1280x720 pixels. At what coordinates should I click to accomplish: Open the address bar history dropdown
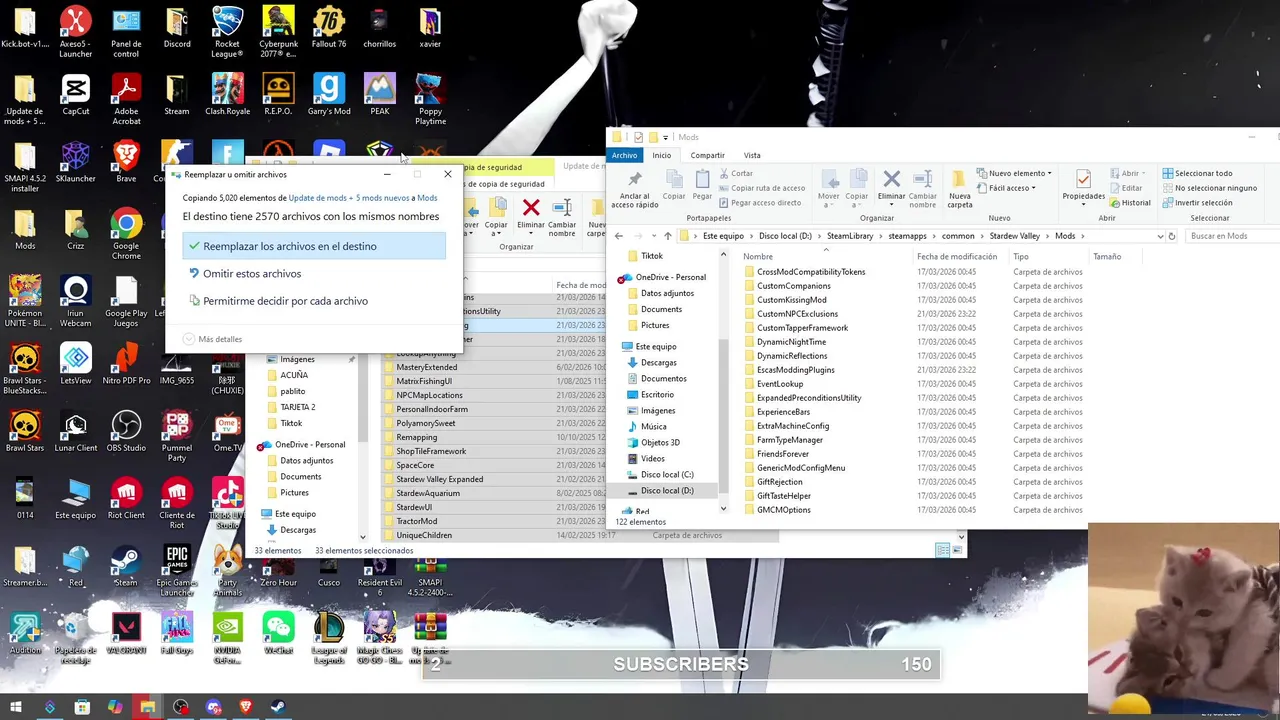(1160, 236)
